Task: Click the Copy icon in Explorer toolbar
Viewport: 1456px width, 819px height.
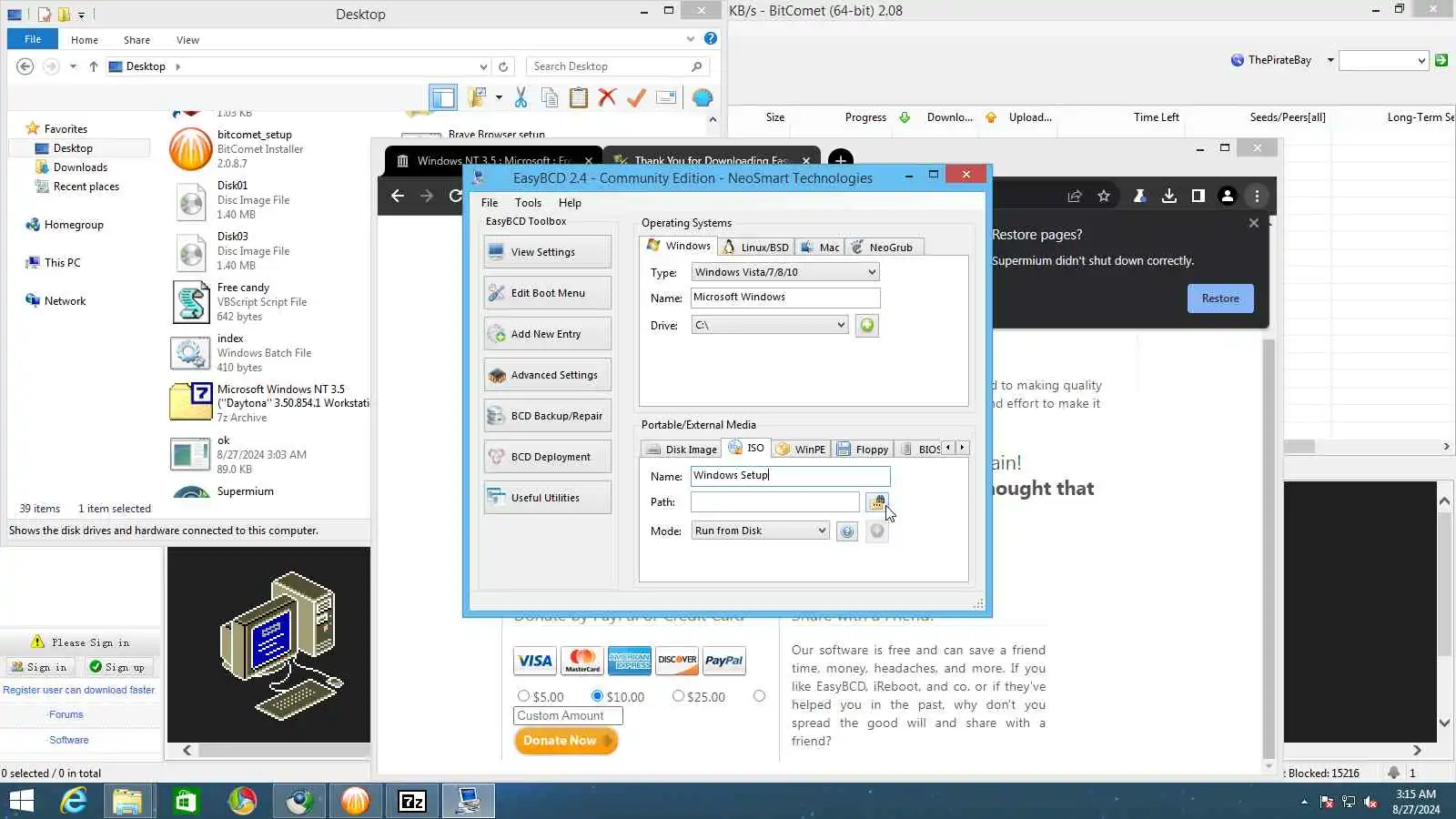Action: [x=550, y=97]
